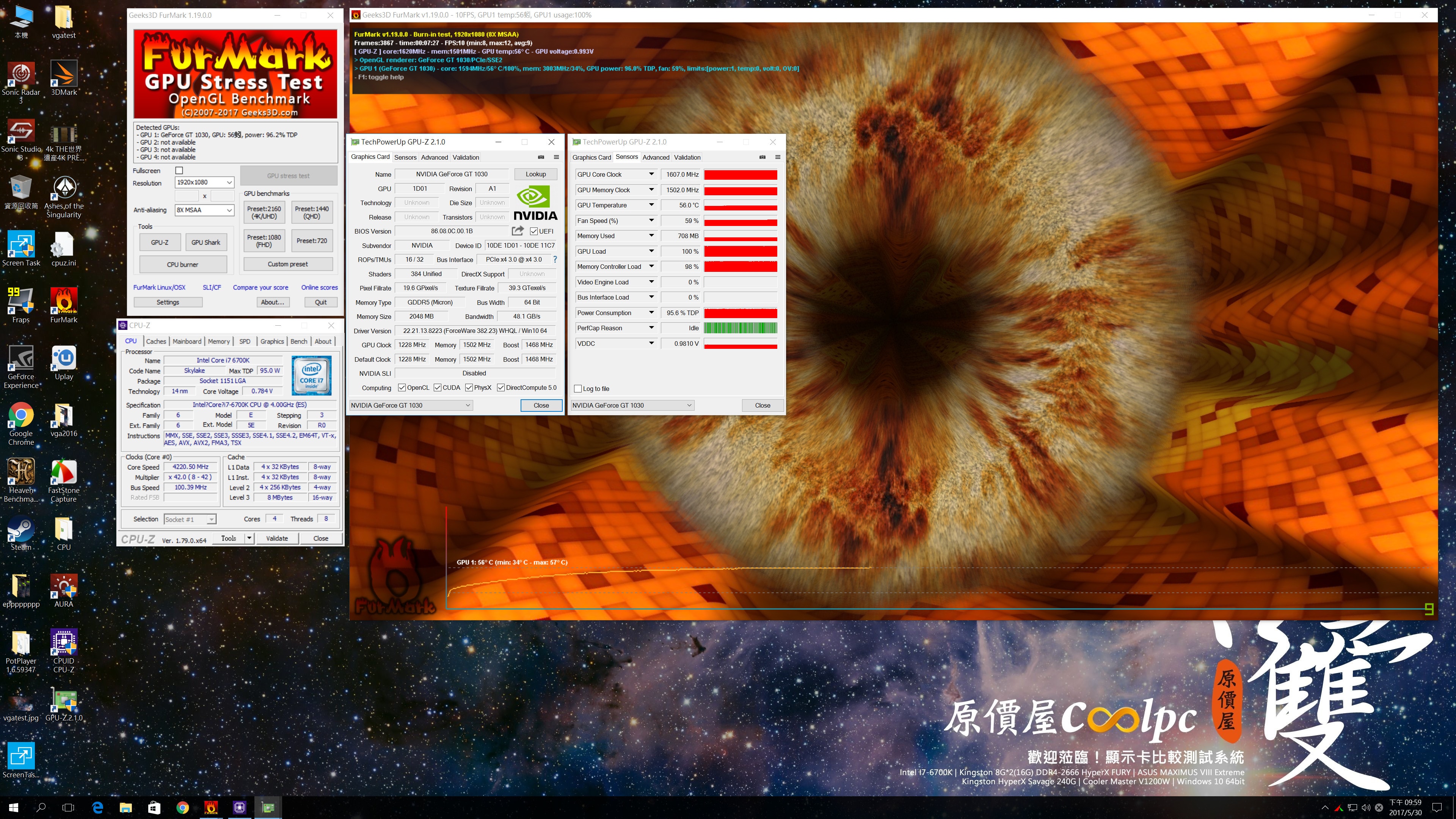
Task: Open PotPlayer desktop shortcut
Action: click(21, 651)
